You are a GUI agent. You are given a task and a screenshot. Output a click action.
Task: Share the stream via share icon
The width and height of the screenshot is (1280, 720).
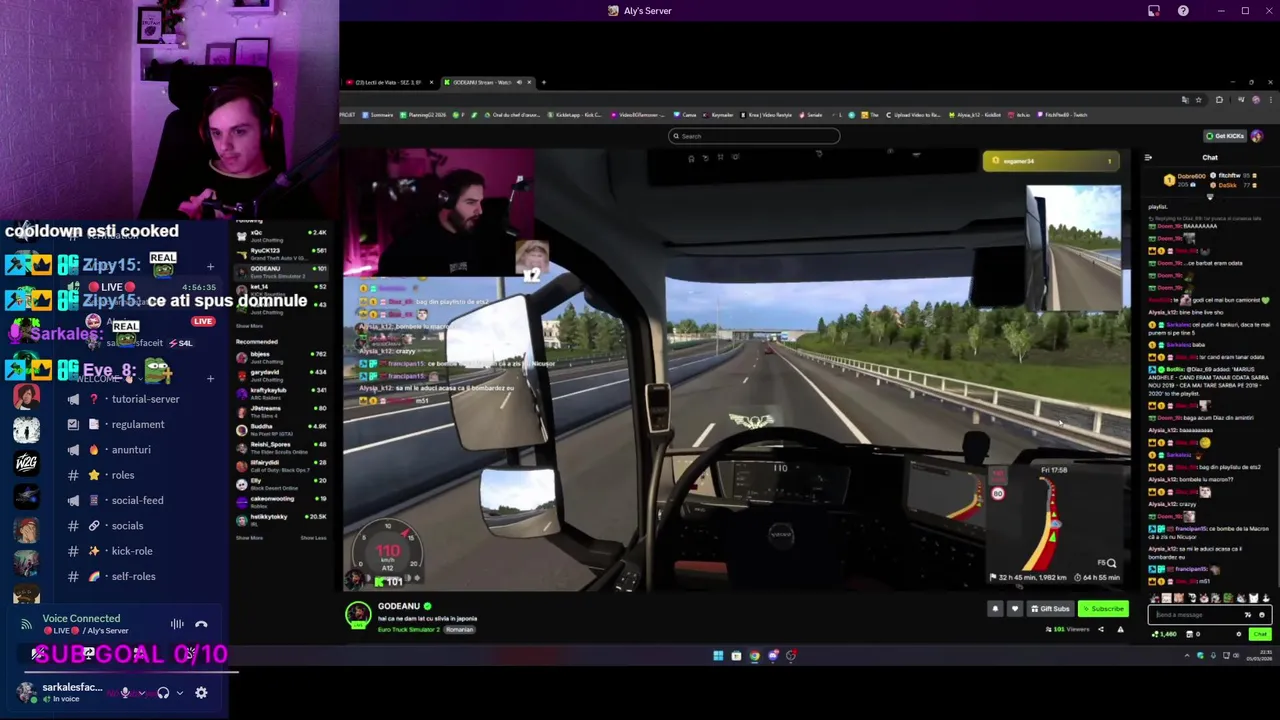(x=1101, y=629)
